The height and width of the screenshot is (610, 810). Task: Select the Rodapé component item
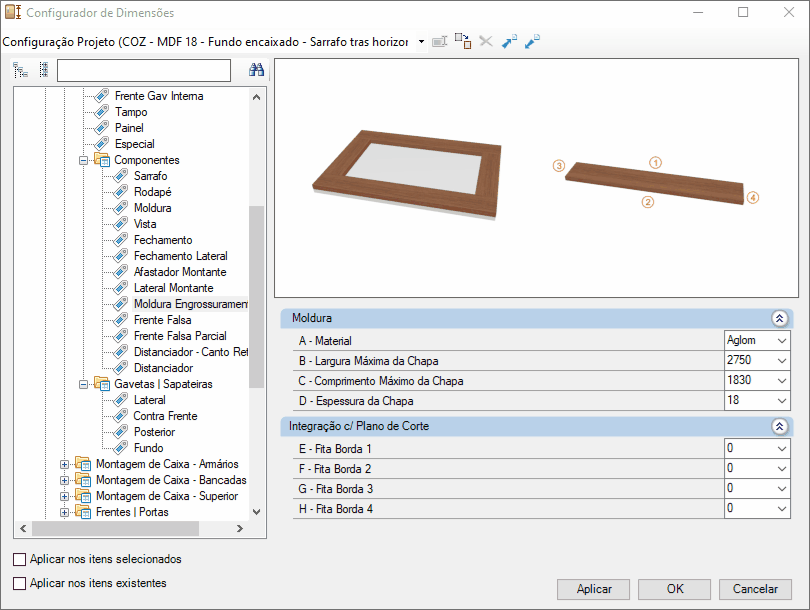click(x=152, y=192)
